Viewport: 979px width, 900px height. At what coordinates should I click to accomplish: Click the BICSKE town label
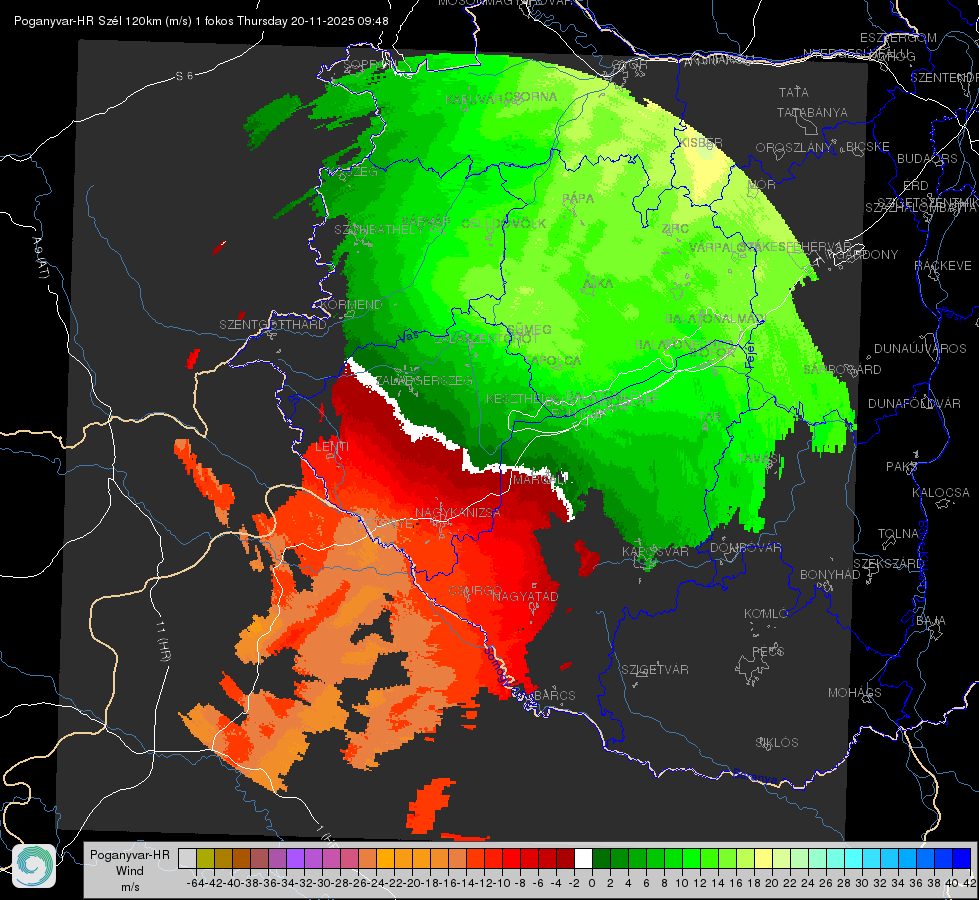coord(868,147)
